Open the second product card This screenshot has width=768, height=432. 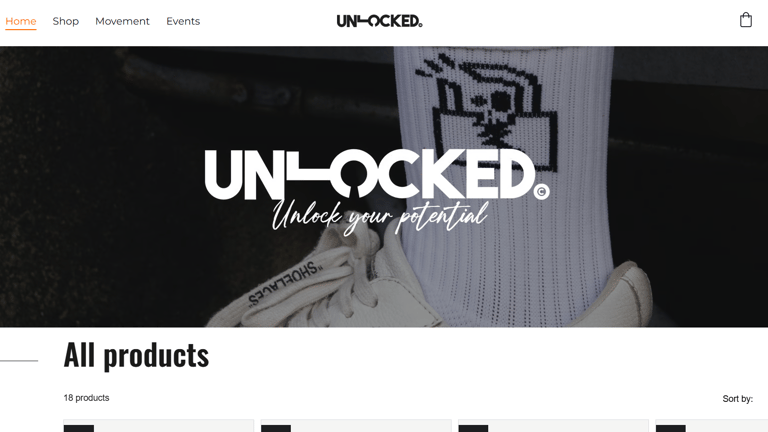coord(356,426)
